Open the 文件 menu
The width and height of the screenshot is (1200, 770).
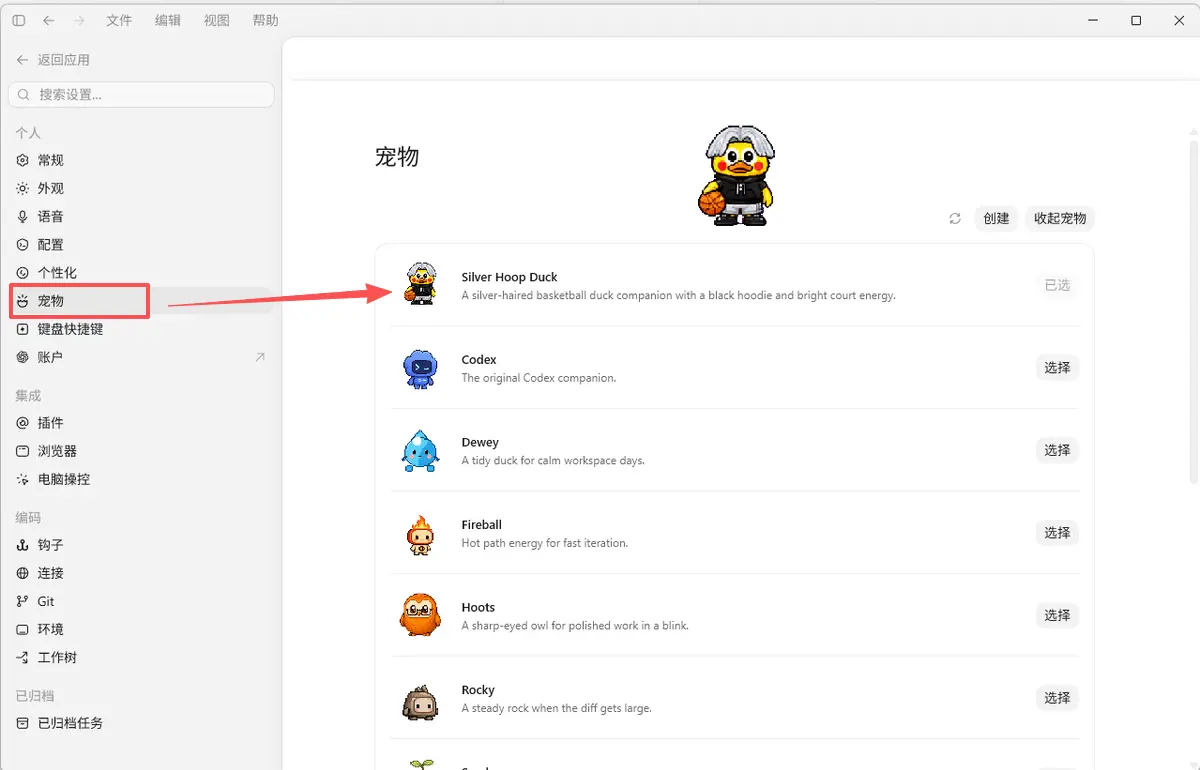pyautogui.click(x=119, y=20)
